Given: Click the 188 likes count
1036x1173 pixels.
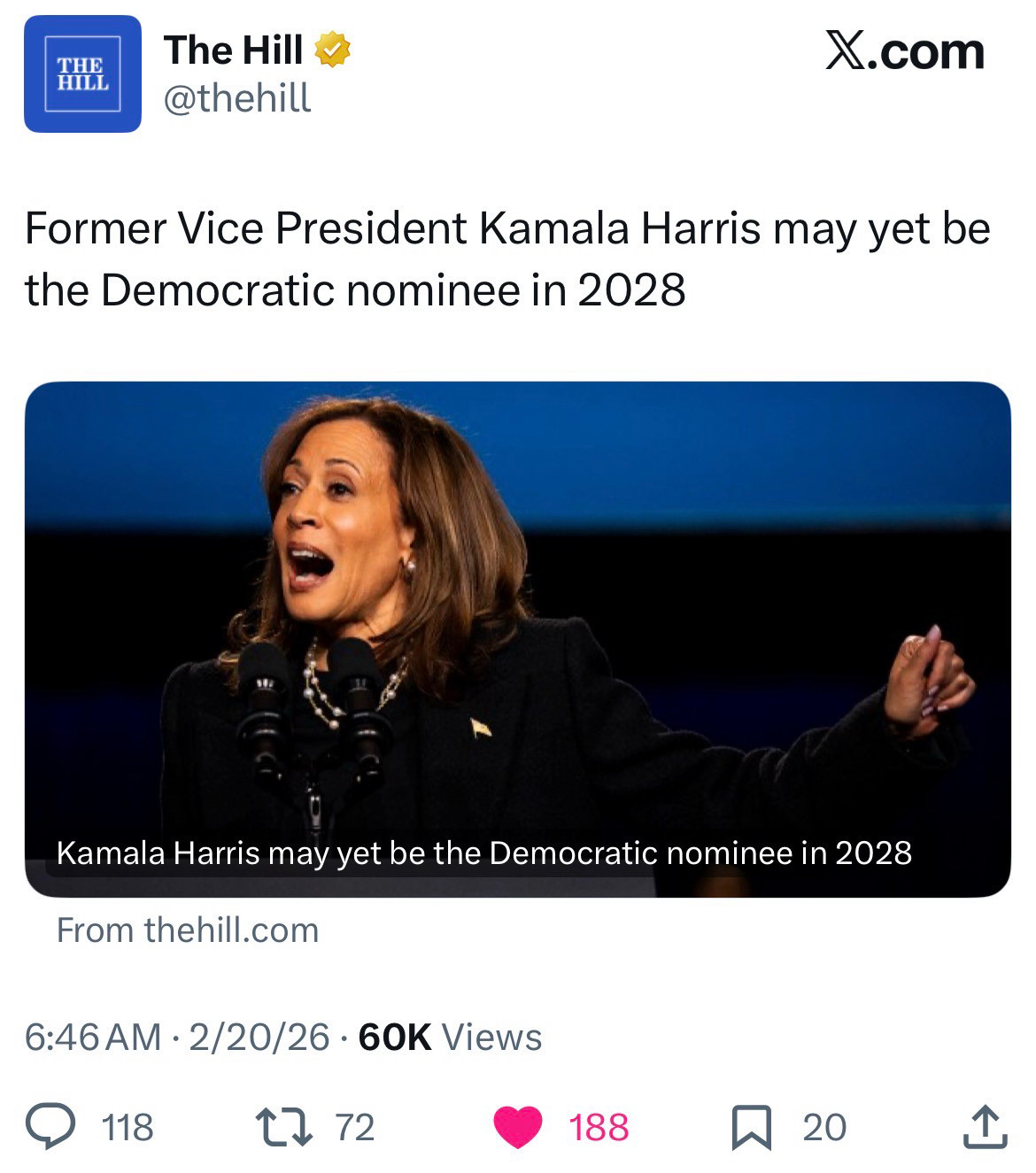Looking at the screenshot, I should 599,1128.
